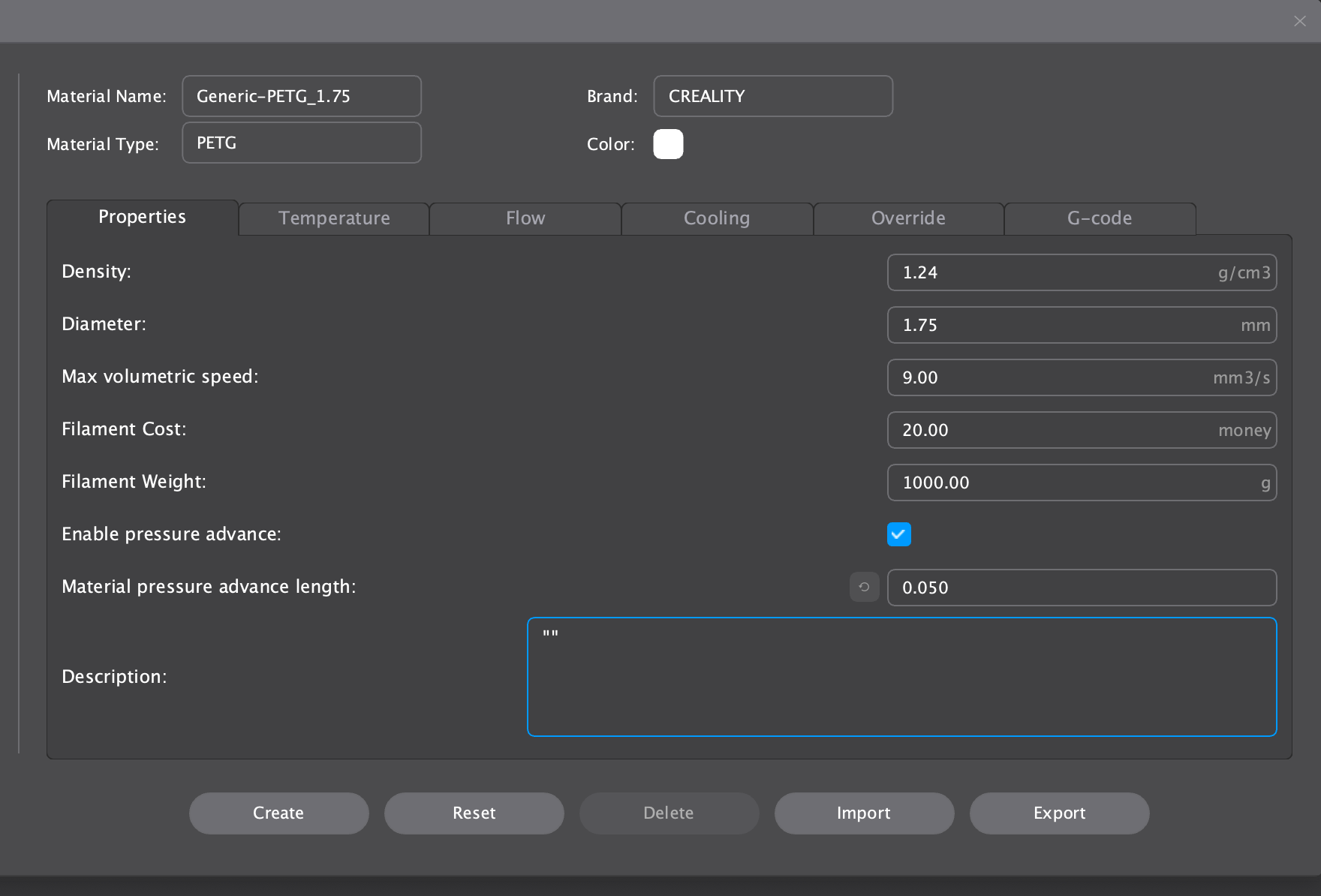1321x896 pixels.
Task: Show the G-code tab
Action: (x=1100, y=218)
